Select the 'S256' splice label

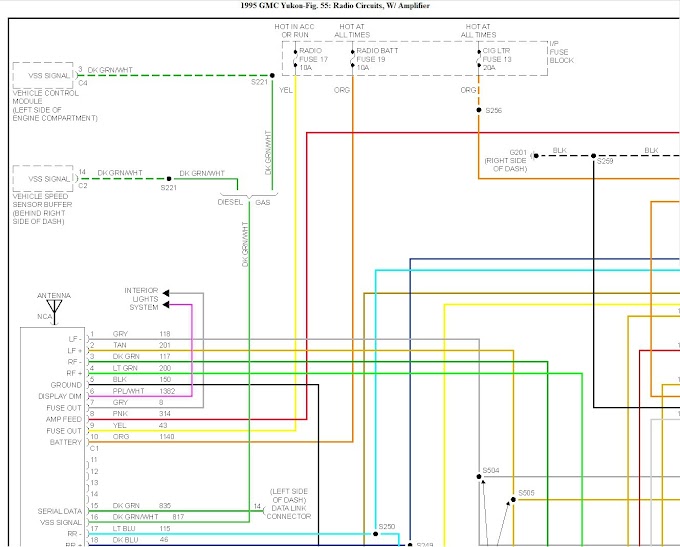494,111
